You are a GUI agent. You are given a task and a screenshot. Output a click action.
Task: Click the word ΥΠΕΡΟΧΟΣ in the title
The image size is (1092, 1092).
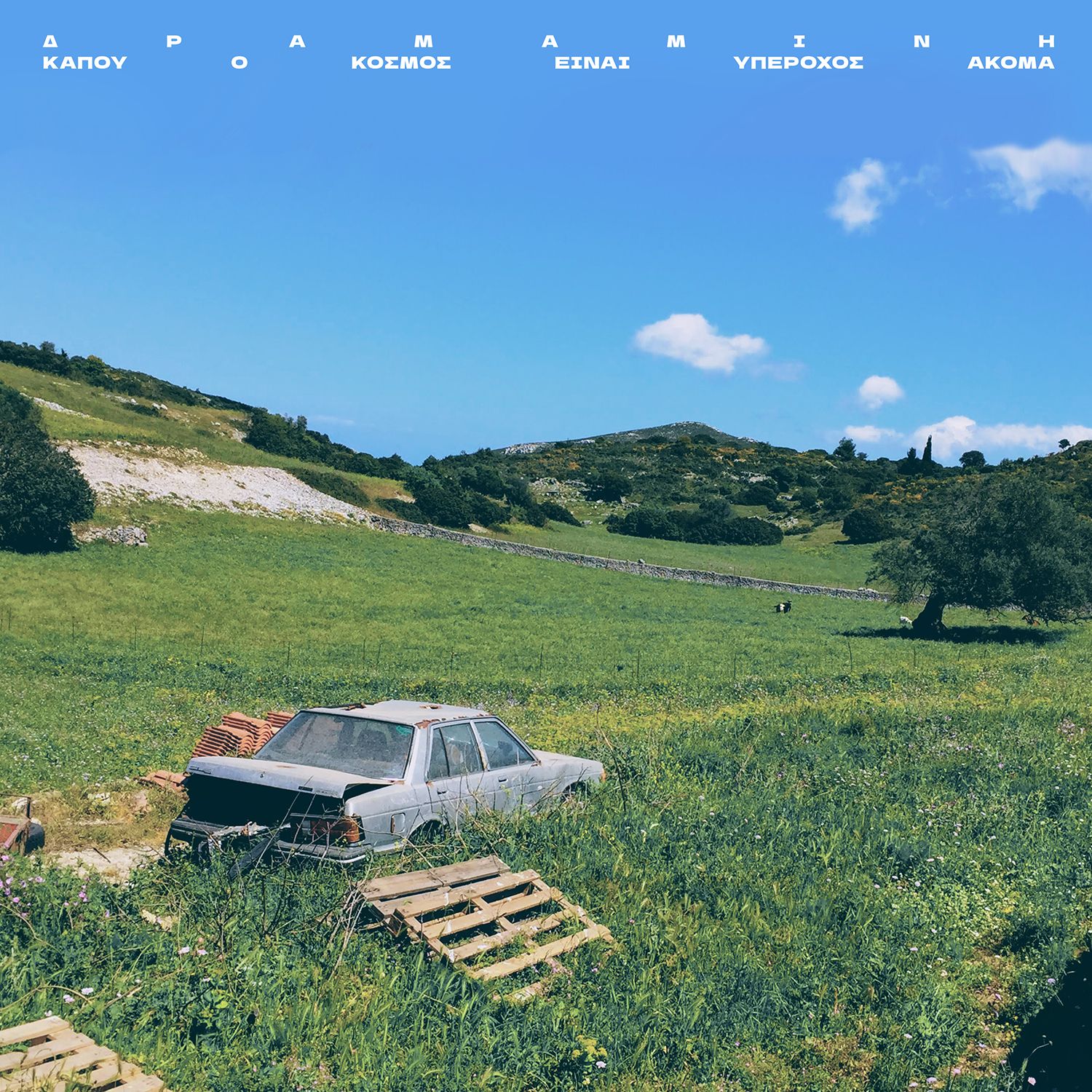click(798, 63)
